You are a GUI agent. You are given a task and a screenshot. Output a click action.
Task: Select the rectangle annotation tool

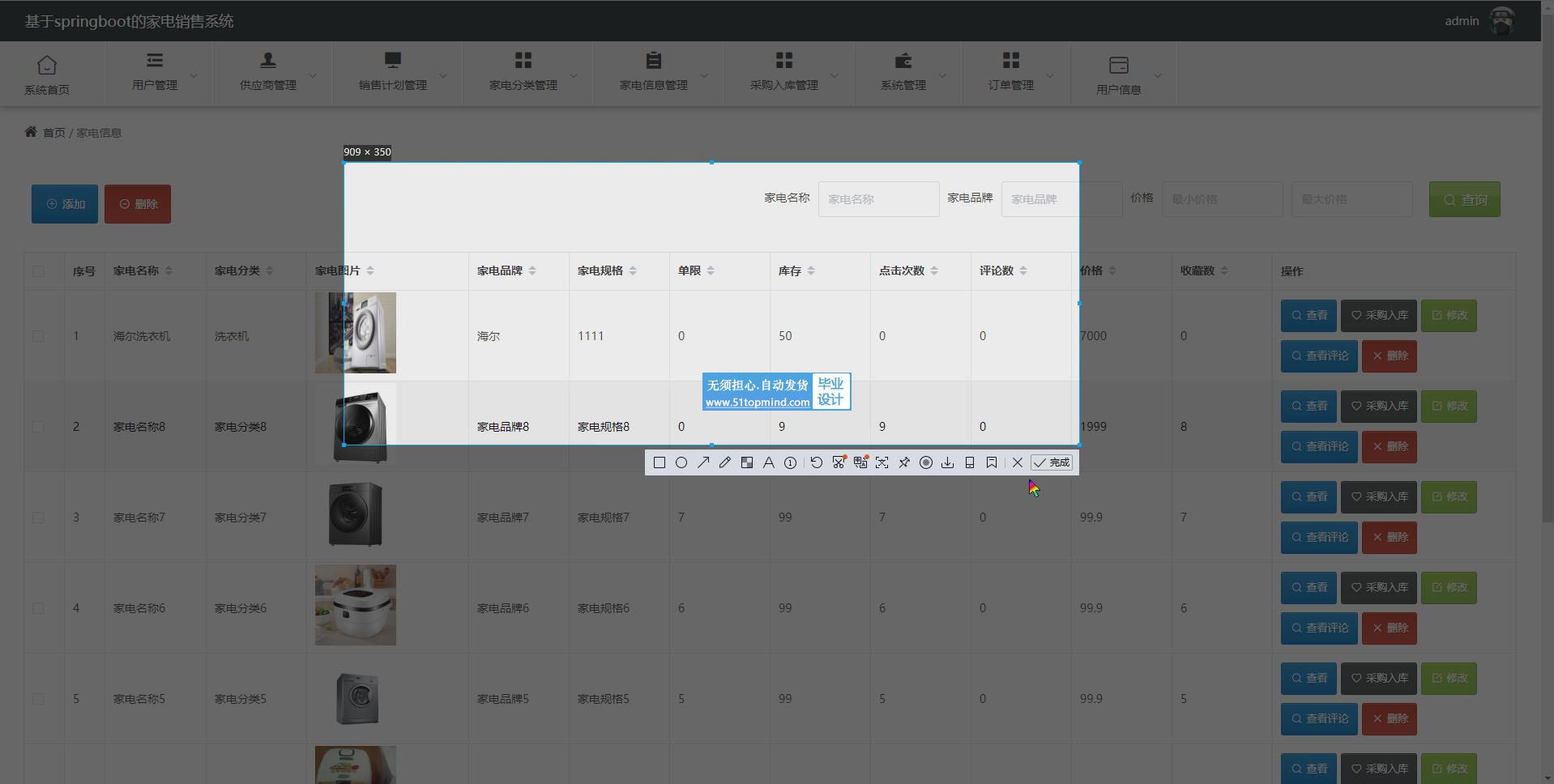659,462
